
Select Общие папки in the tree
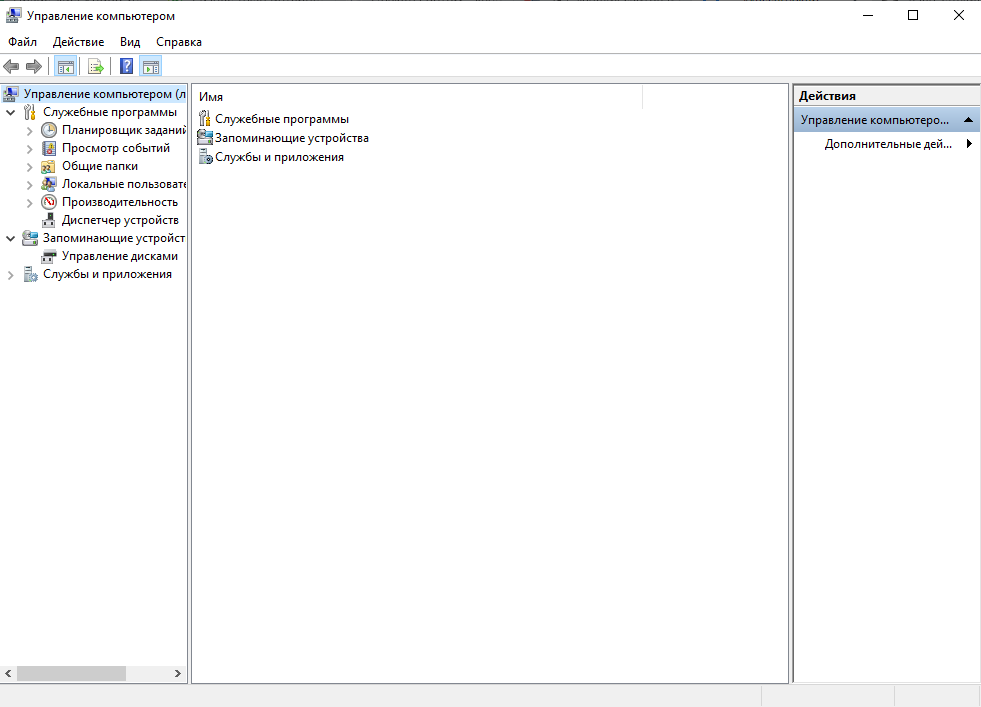[x=99, y=166]
